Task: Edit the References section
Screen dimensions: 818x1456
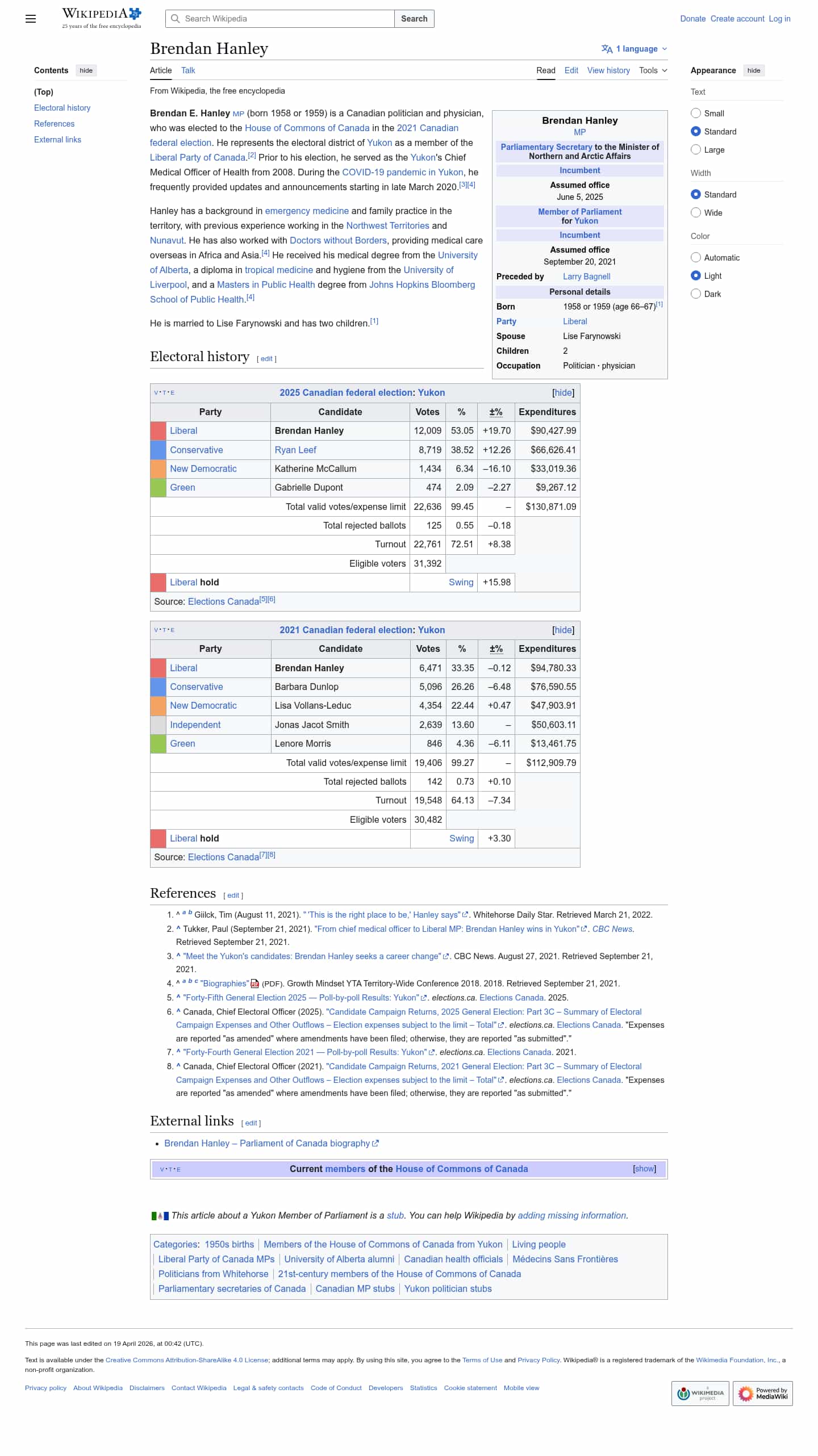Action: [233, 896]
